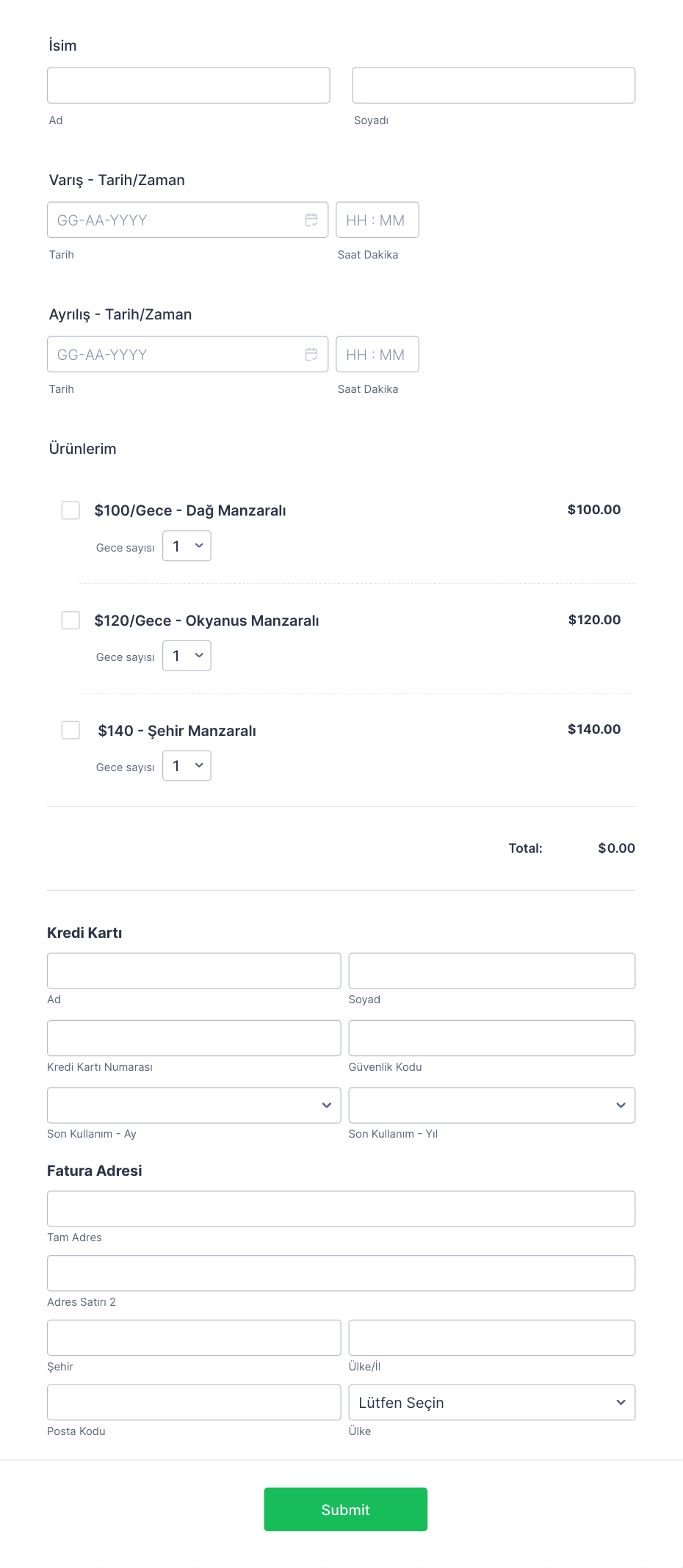Open the arrival date calendar icon
Screen dimensions: 683x1568
click(311, 220)
